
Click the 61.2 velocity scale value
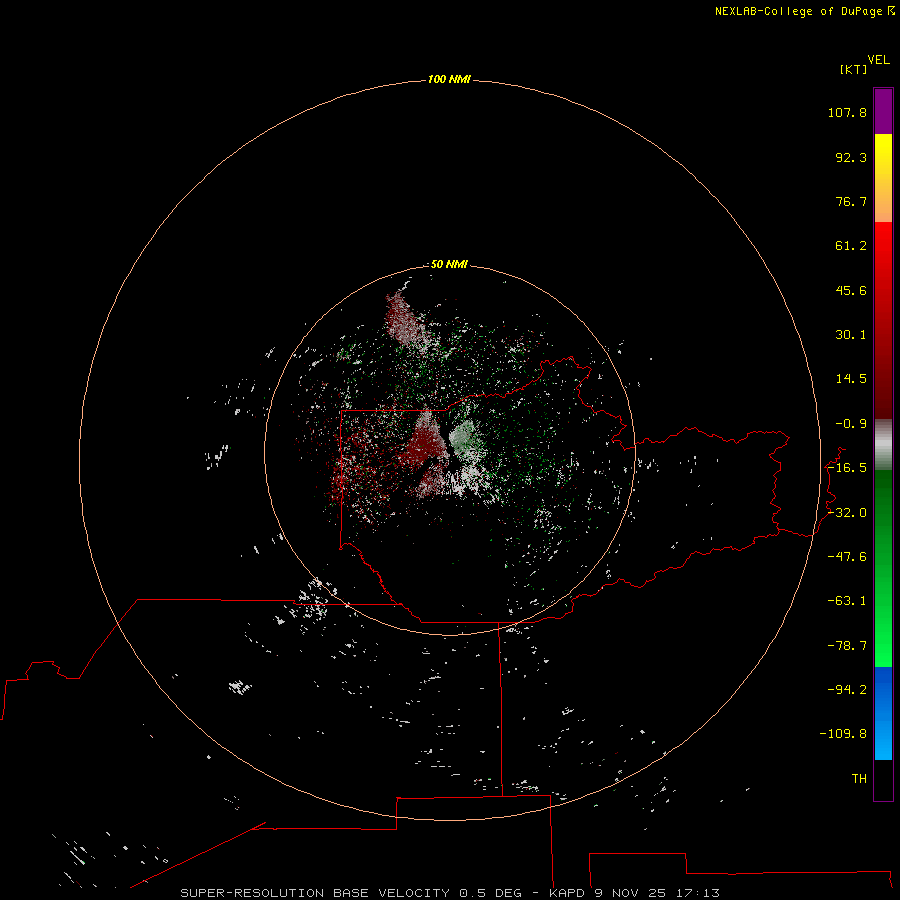851,246
